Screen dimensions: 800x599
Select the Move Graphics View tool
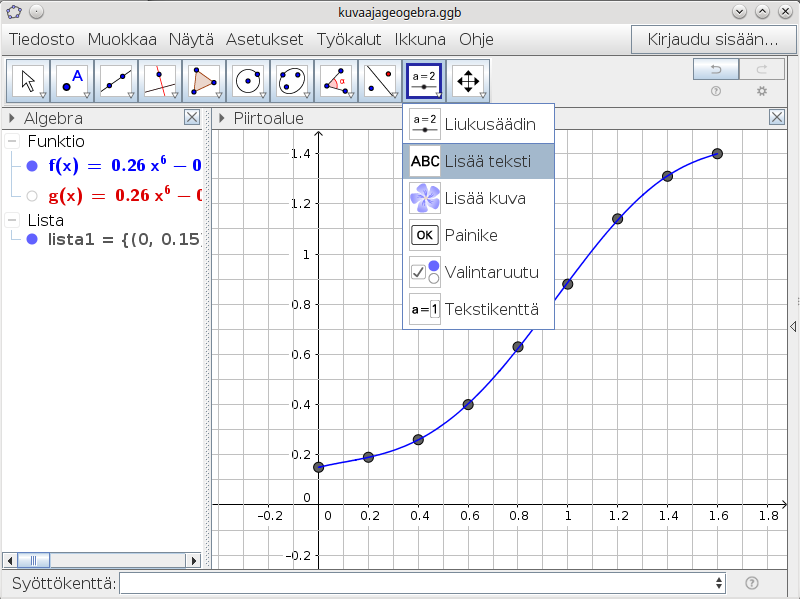(x=468, y=81)
